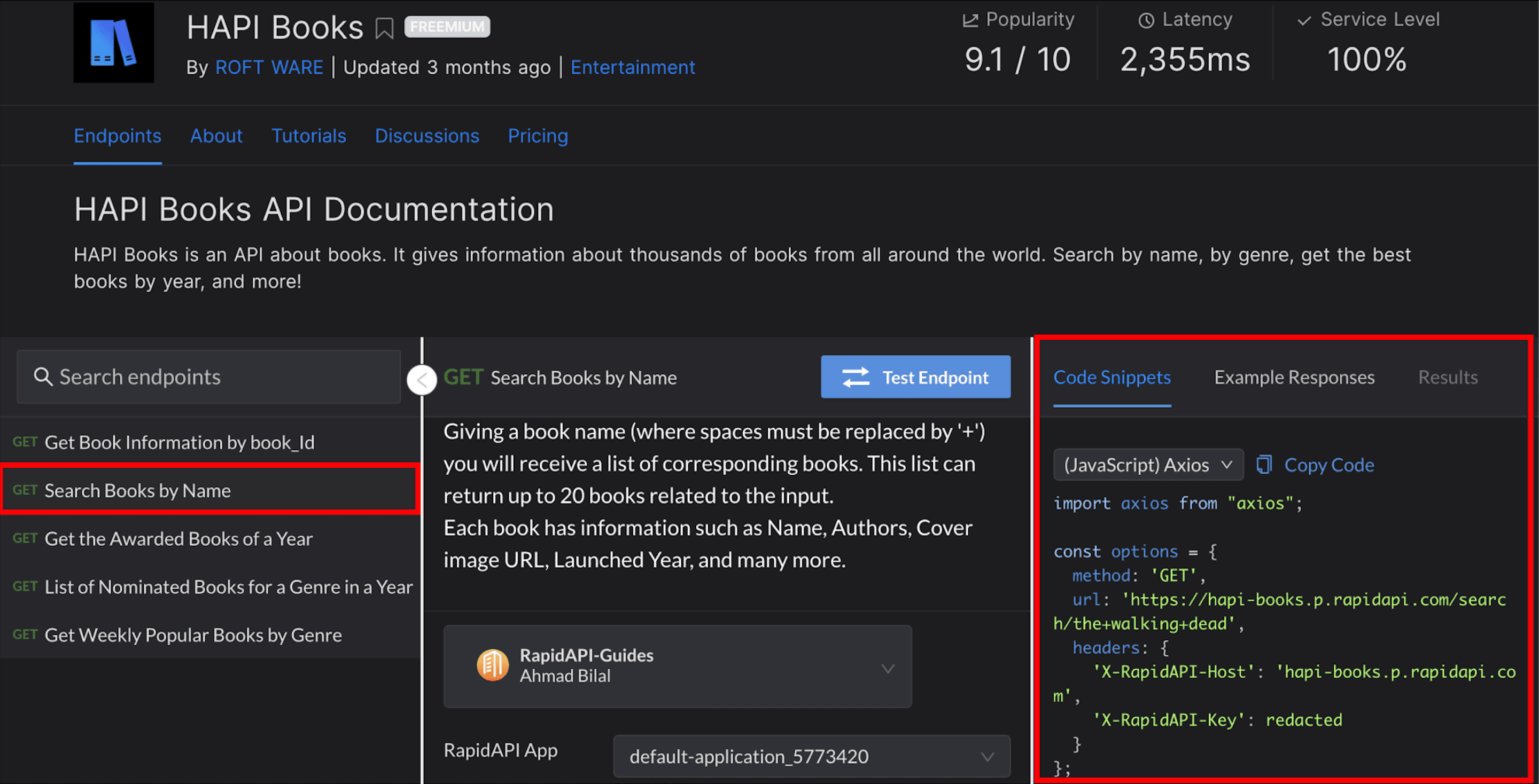Screen dimensions: 1539x784
Task: Open the Results tab
Action: tap(1448, 377)
